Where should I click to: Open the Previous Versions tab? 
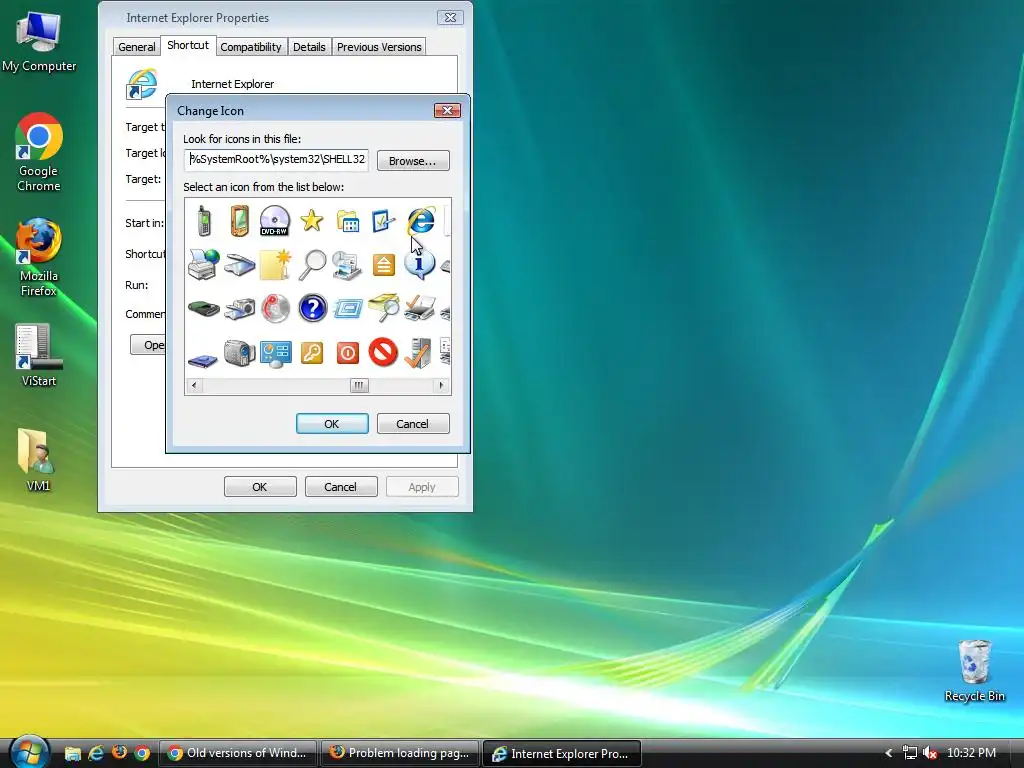[379, 47]
